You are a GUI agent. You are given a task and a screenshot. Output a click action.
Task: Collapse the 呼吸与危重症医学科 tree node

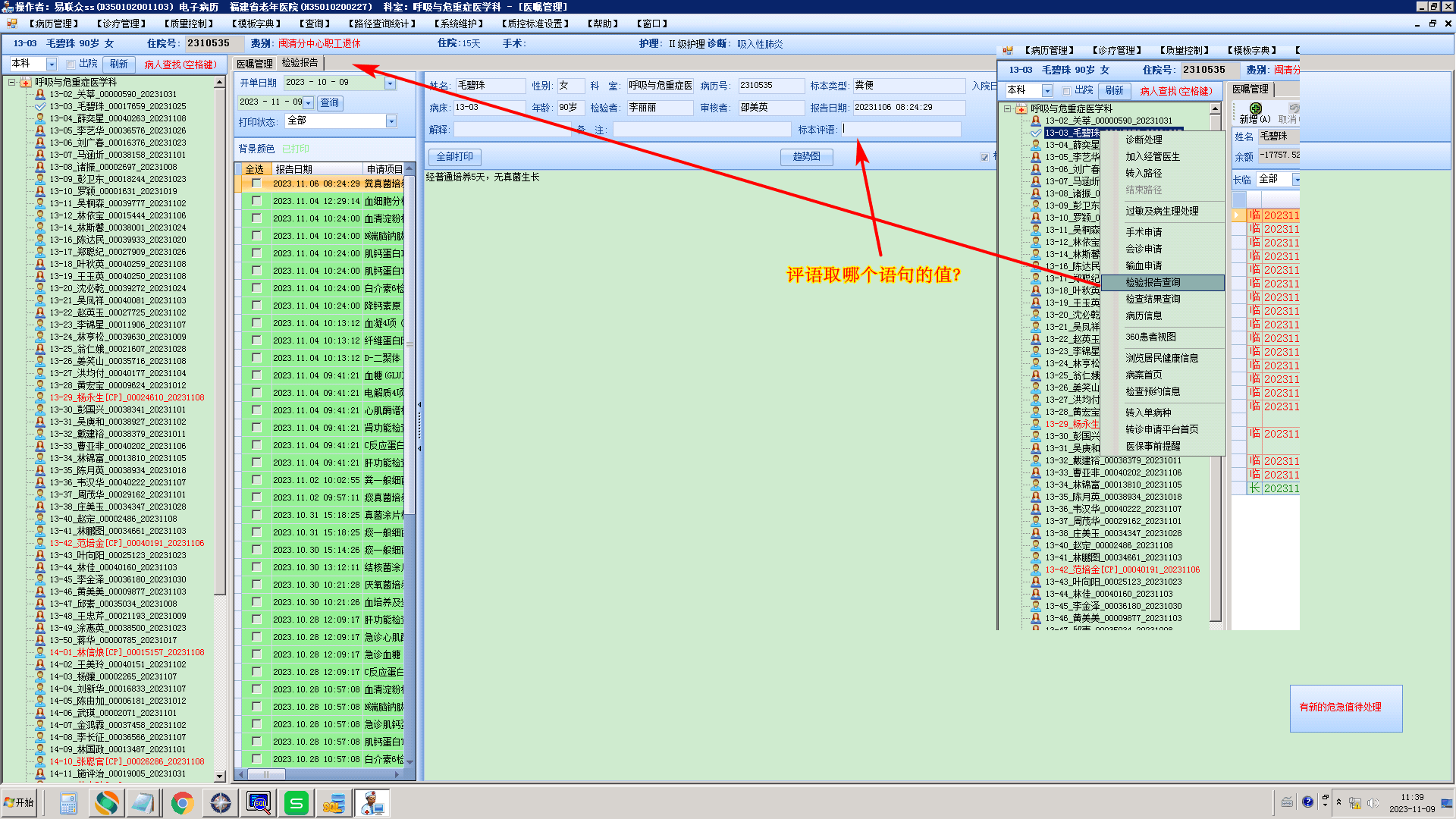click(11, 82)
